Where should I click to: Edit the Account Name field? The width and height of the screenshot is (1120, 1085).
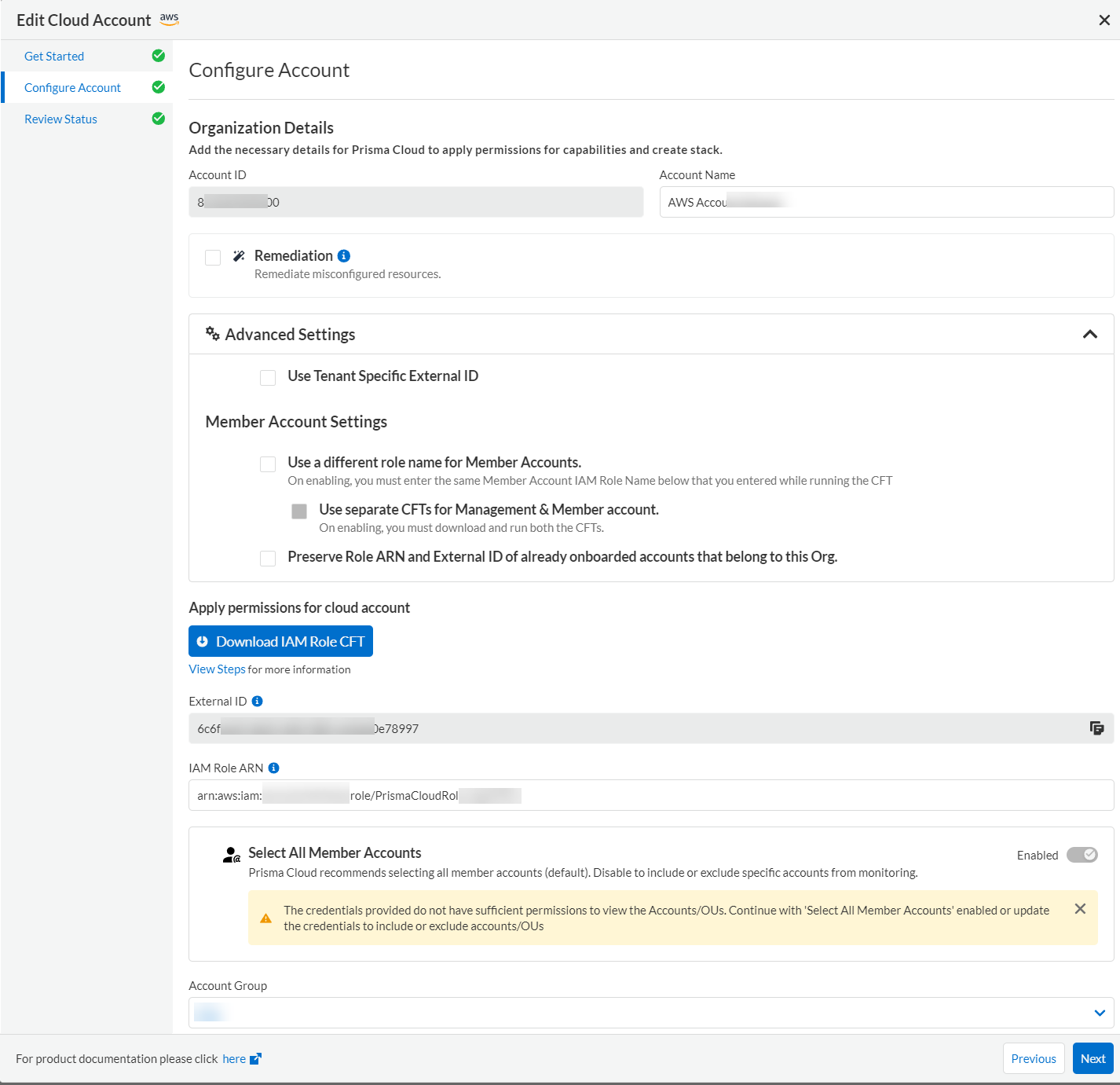(887, 202)
